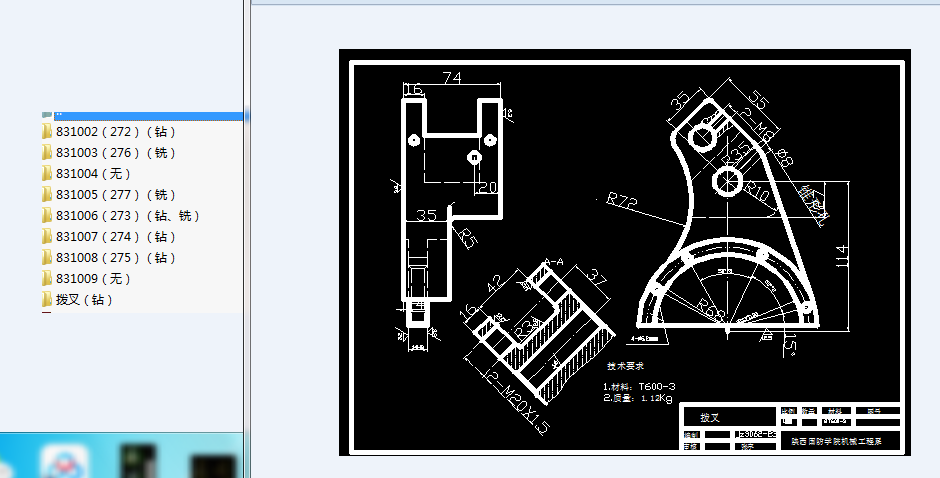Click the vertical divider between the two panes
940x478 pixels.
point(247,240)
